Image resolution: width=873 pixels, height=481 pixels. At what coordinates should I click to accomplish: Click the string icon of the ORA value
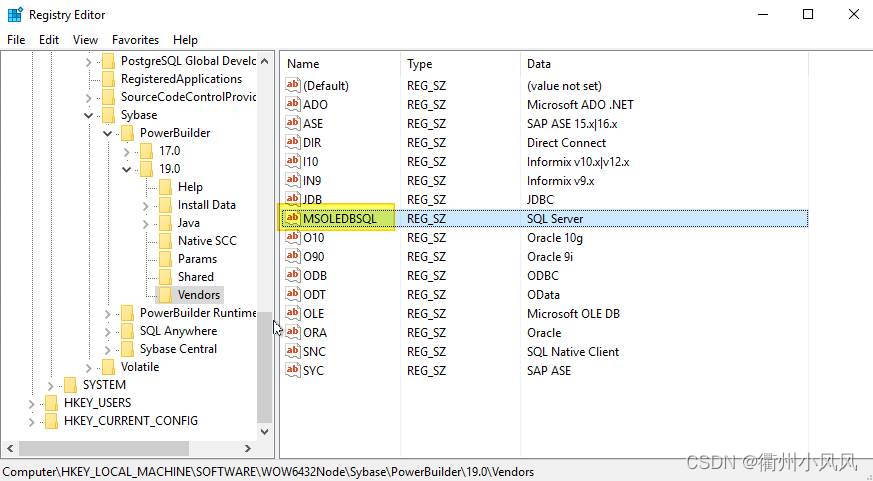pyautogui.click(x=292, y=332)
